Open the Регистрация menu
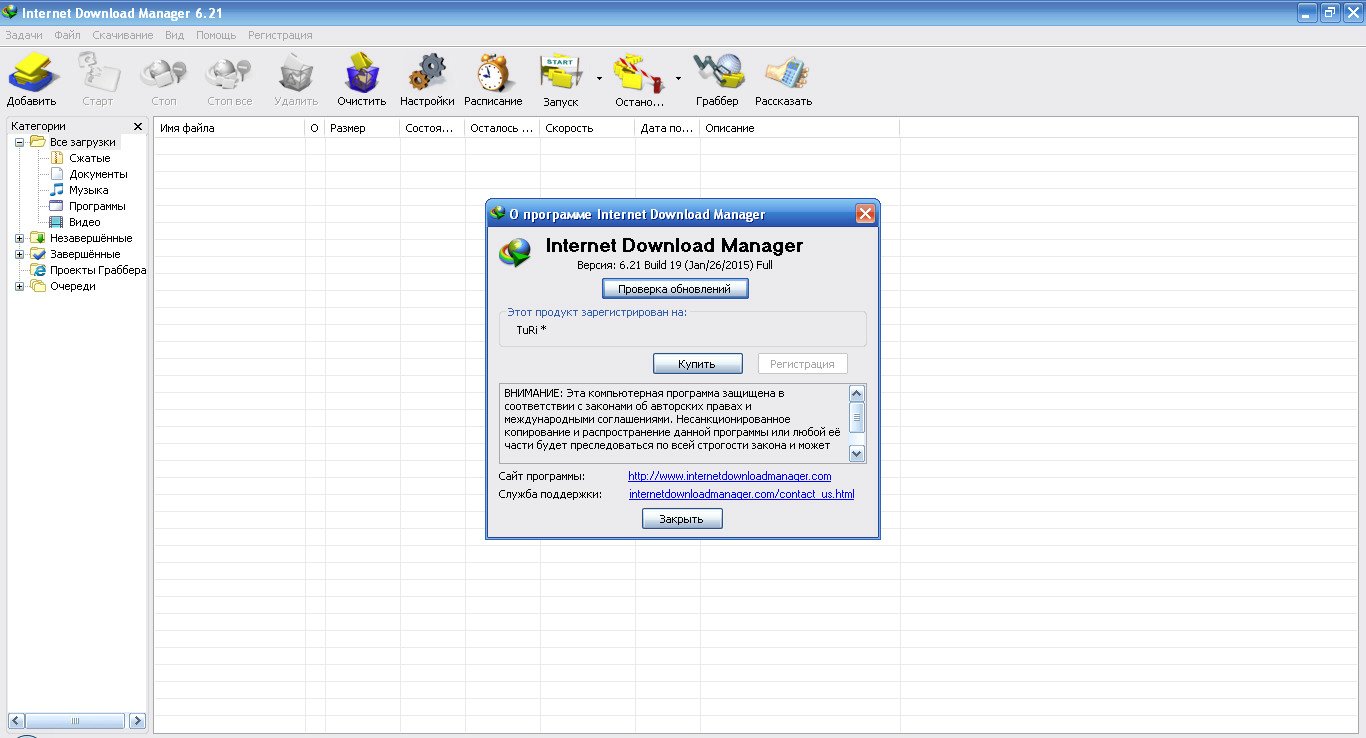This screenshot has width=1366, height=738. (280, 35)
